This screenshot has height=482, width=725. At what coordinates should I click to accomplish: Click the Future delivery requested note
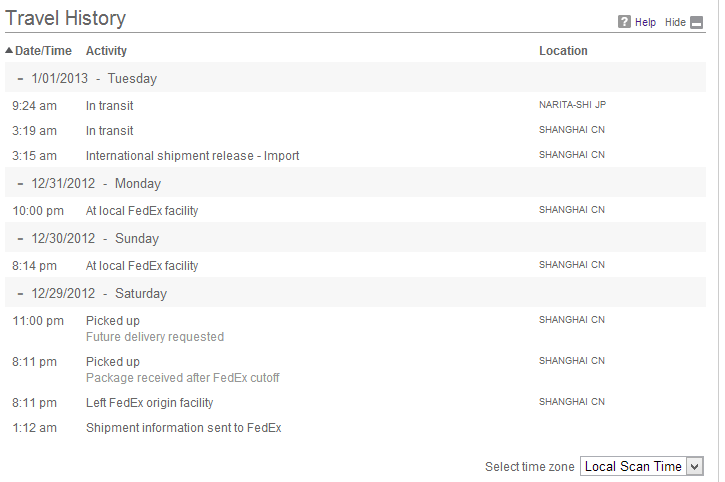click(x=155, y=337)
